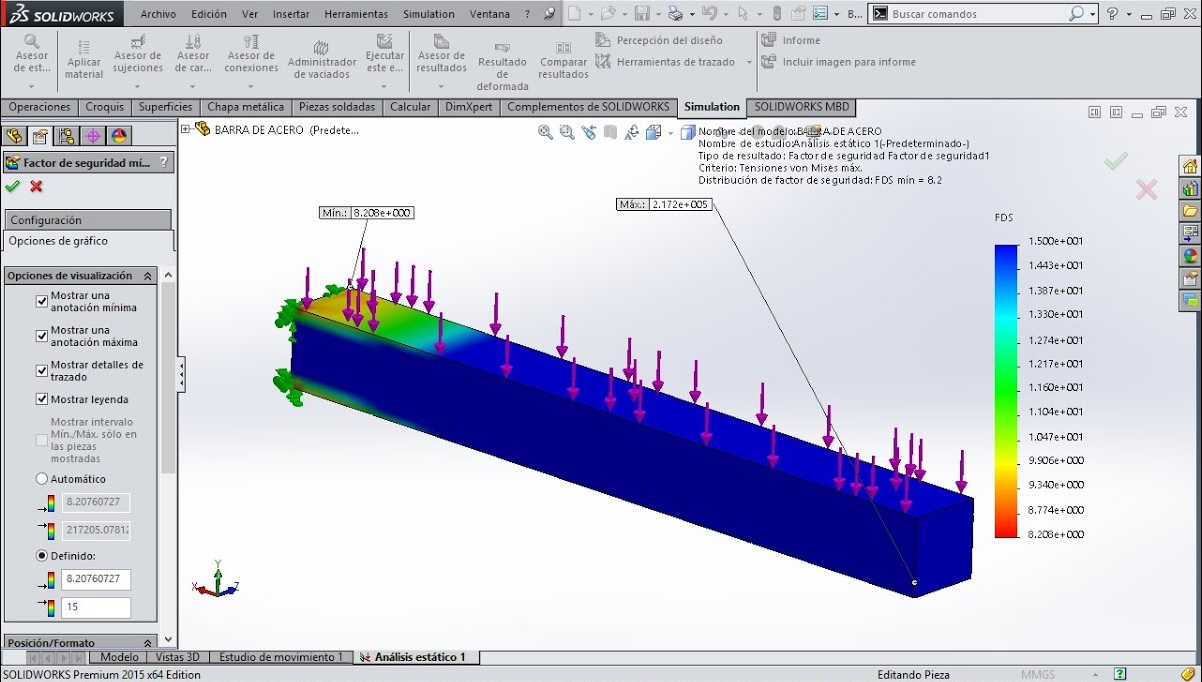Select the Automático radio button
The width and height of the screenshot is (1202, 682).
point(42,479)
